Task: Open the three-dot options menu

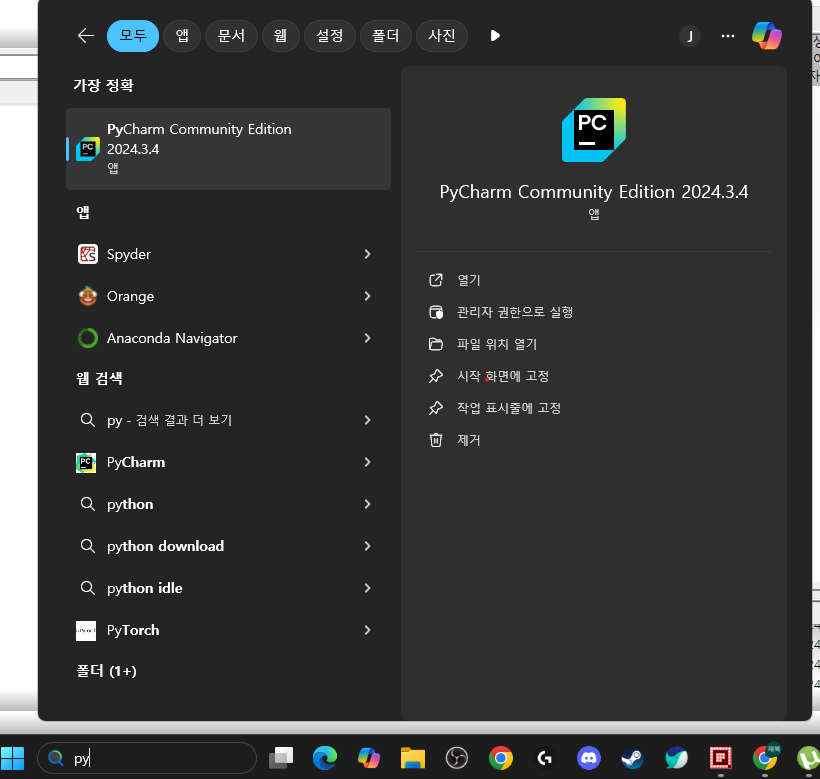Action: click(x=727, y=36)
